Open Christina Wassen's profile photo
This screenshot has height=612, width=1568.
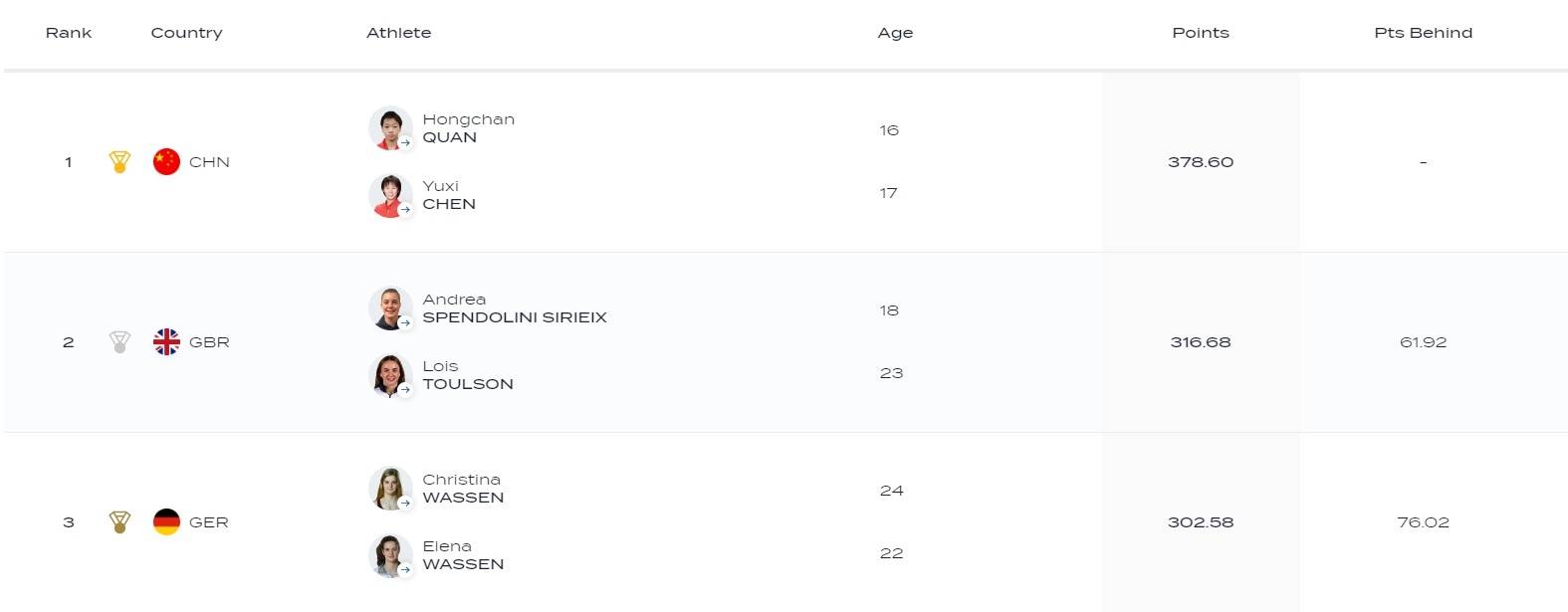tap(389, 489)
